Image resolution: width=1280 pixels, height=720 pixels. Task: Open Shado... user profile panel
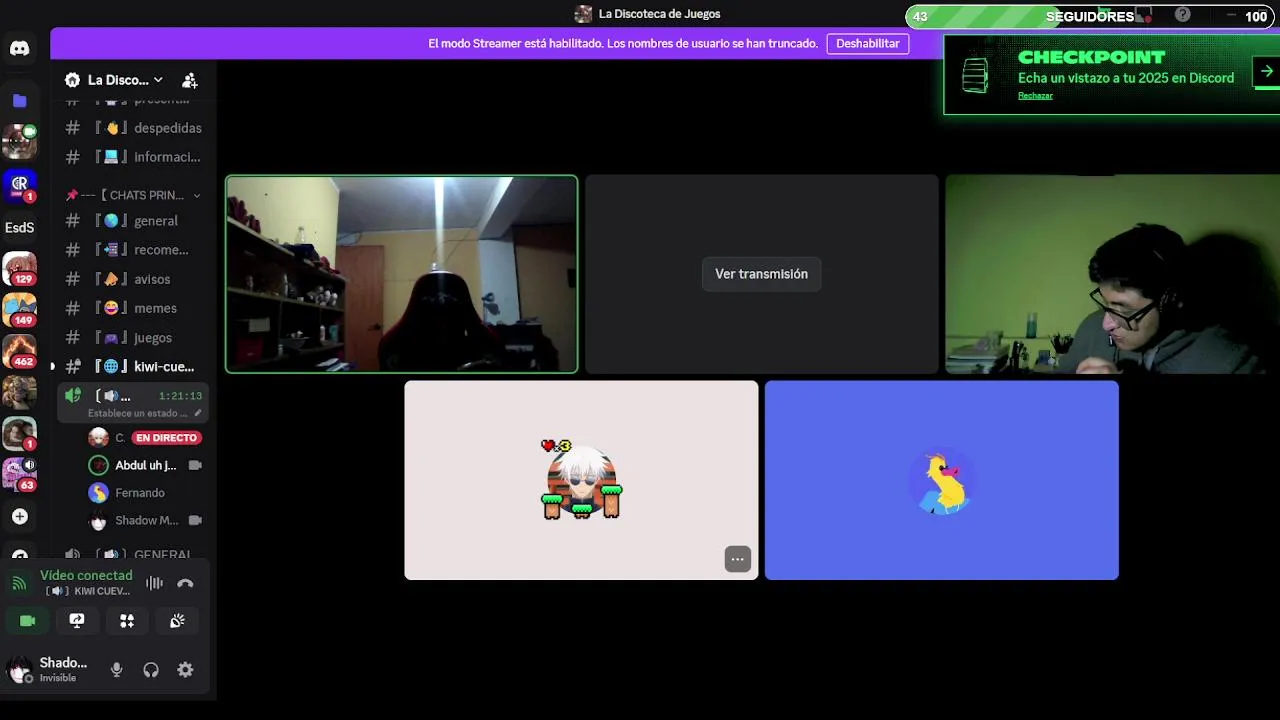click(x=50, y=670)
